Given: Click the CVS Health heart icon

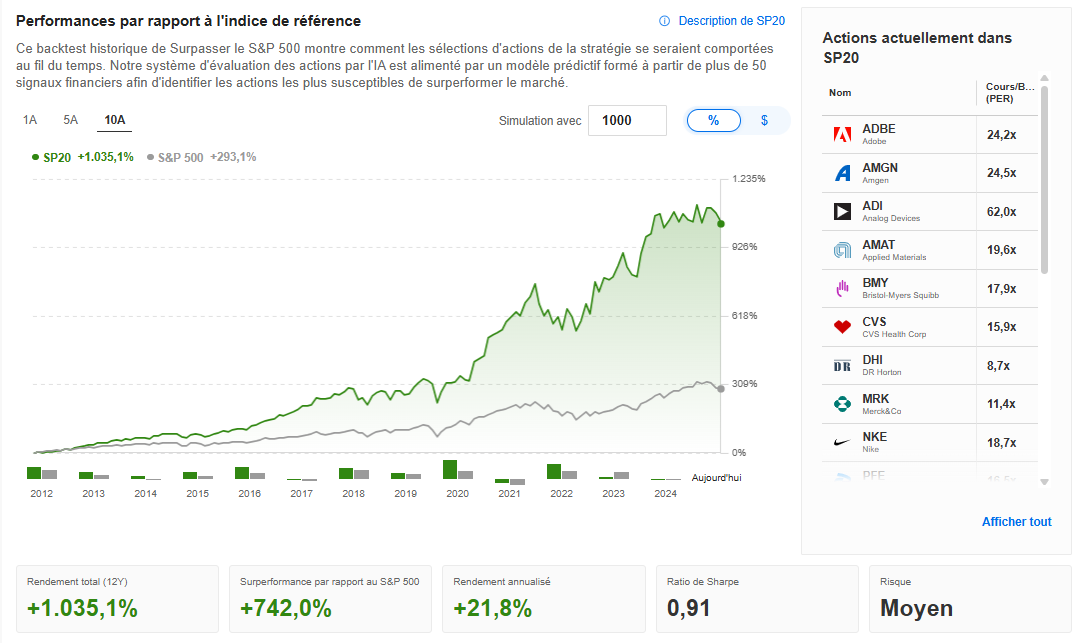Looking at the screenshot, I should coord(842,327).
